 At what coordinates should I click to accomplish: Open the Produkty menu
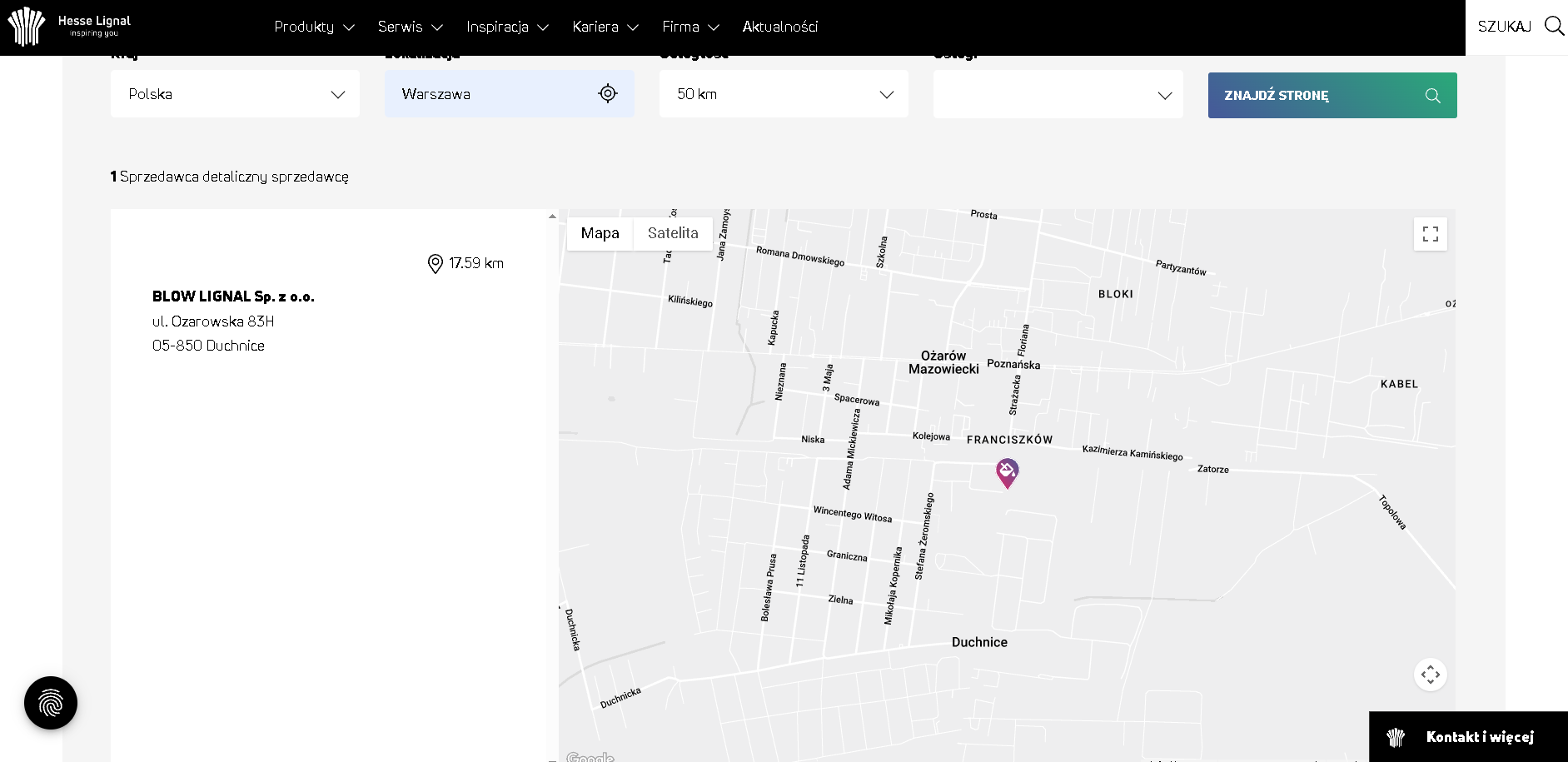(314, 27)
